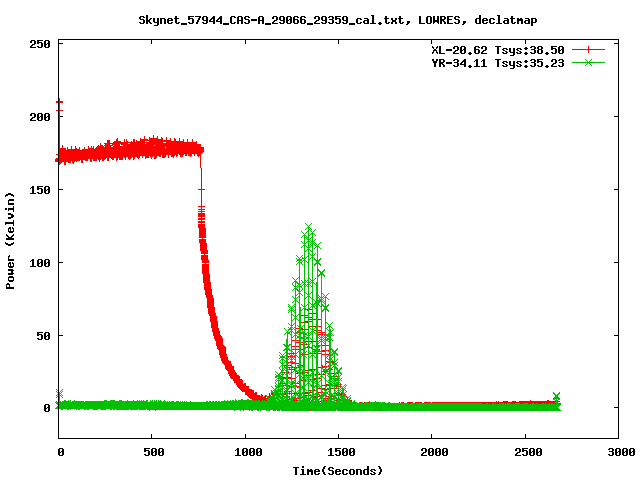Click the isolated green cross marker near 2650 seconds
640x480 pixels.
[x=556, y=396]
